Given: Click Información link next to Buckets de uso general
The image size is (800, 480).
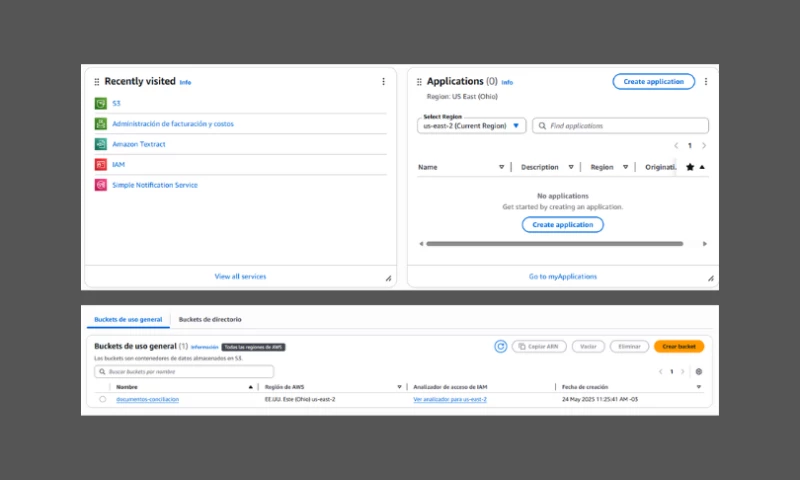Looking at the screenshot, I should point(205,347).
